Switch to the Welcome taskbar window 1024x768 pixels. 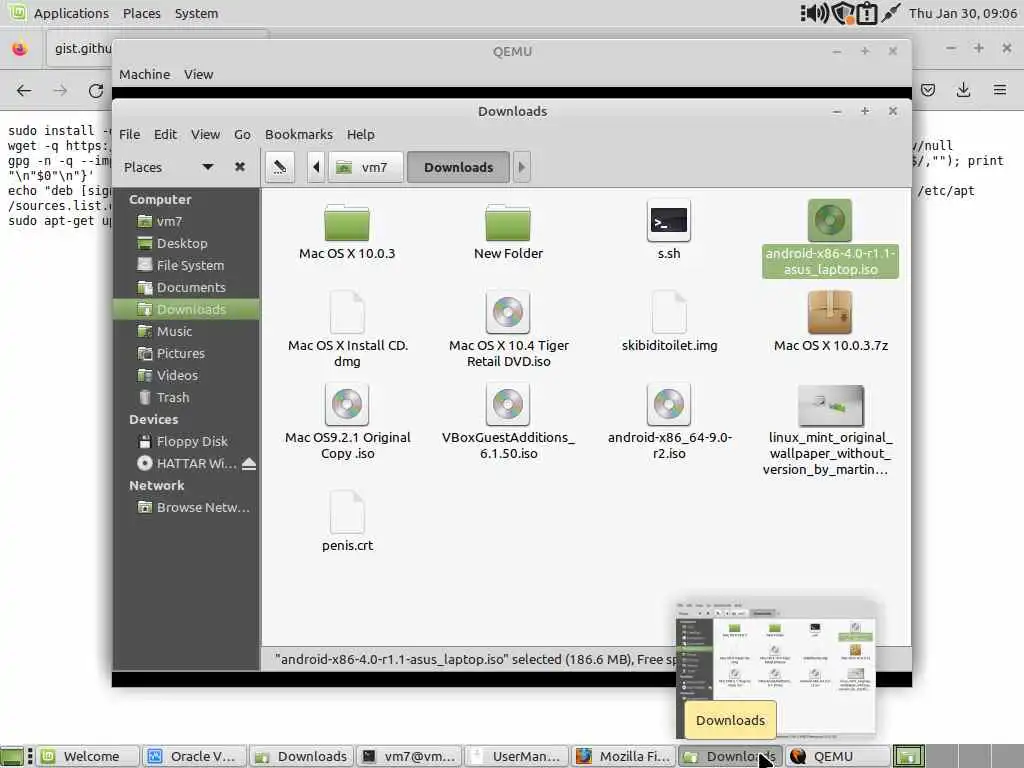(x=88, y=756)
